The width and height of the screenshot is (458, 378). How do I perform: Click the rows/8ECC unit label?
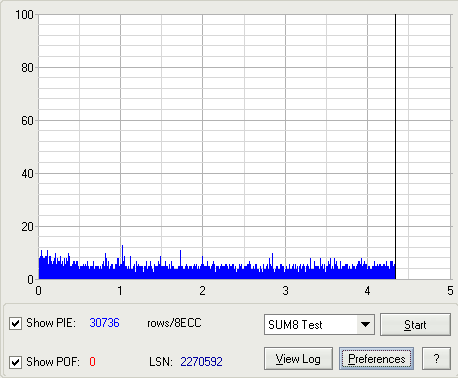pyautogui.click(x=174, y=323)
